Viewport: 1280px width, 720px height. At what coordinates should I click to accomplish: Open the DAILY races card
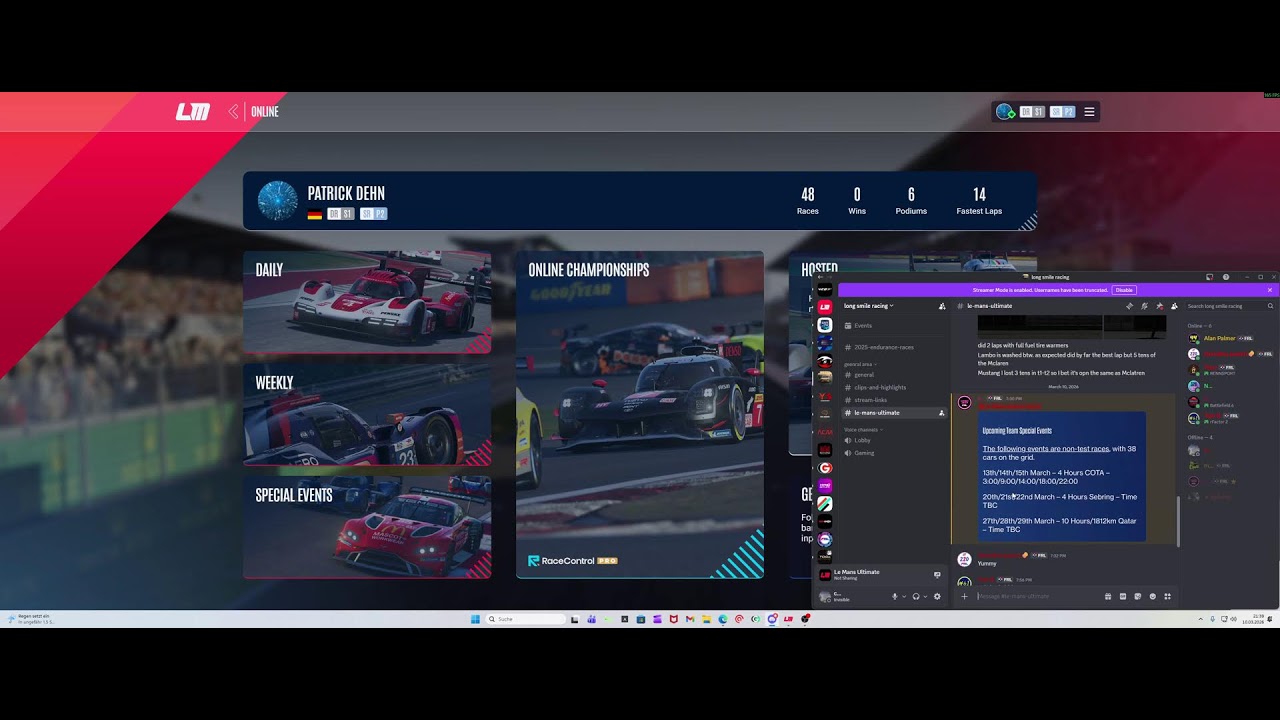coord(367,301)
